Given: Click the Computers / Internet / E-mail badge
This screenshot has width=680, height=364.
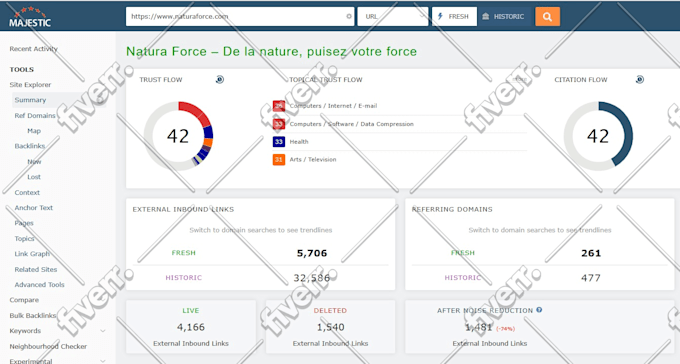Looking at the screenshot, I should (x=279, y=106).
